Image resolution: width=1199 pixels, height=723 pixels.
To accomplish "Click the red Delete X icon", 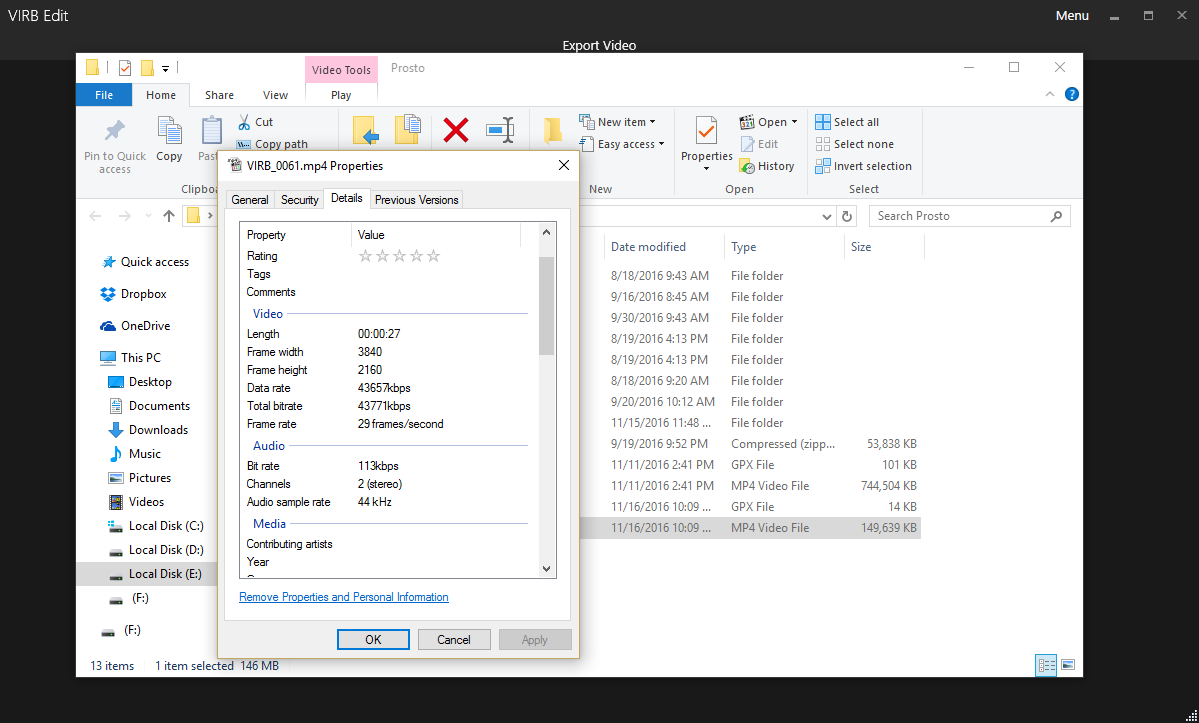I will tap(456, 130).
